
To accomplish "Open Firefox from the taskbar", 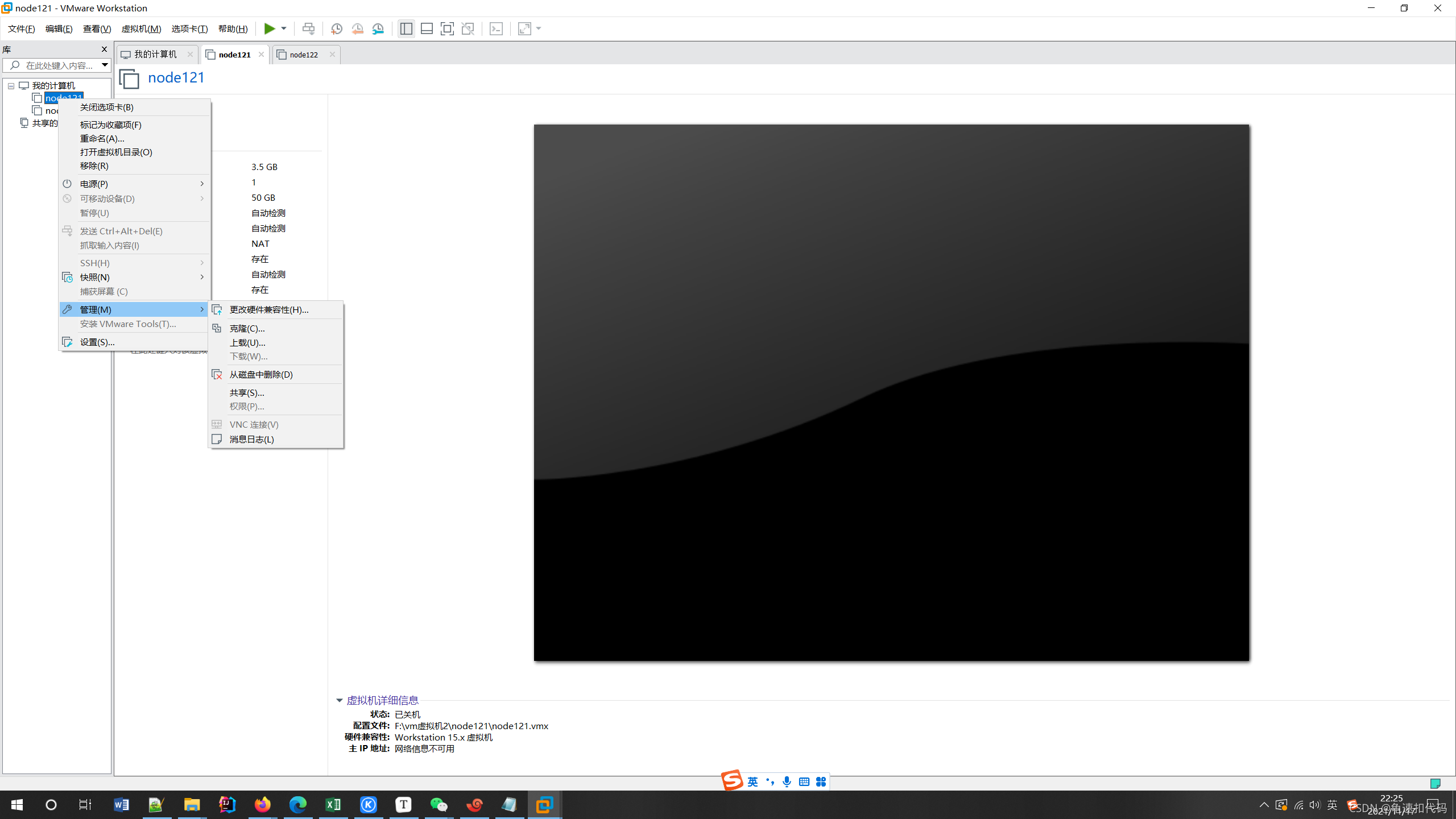I will coord(262,805).
